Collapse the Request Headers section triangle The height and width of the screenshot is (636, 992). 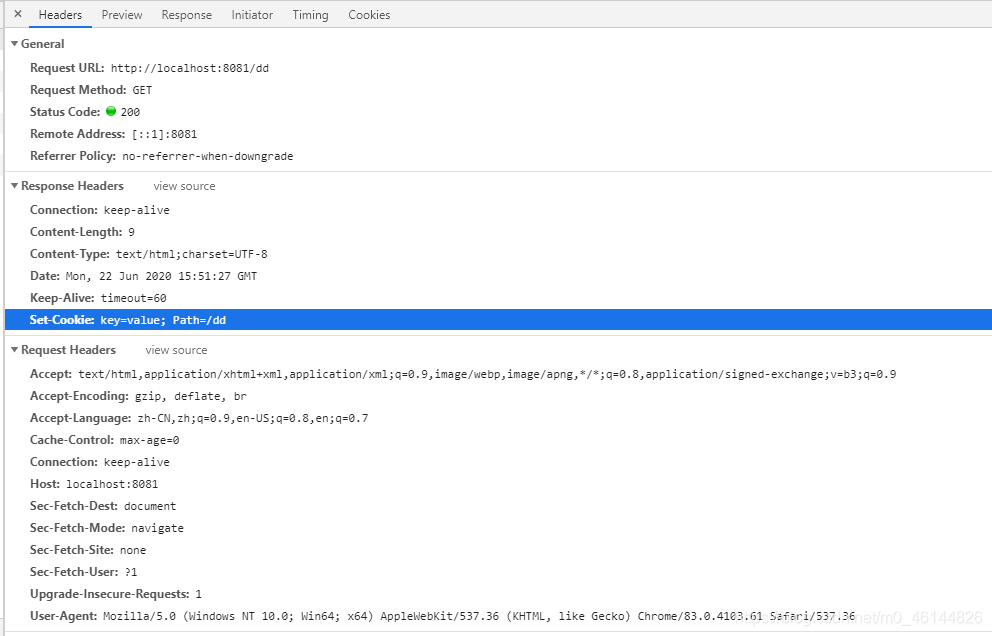click(x=14, y=350)
